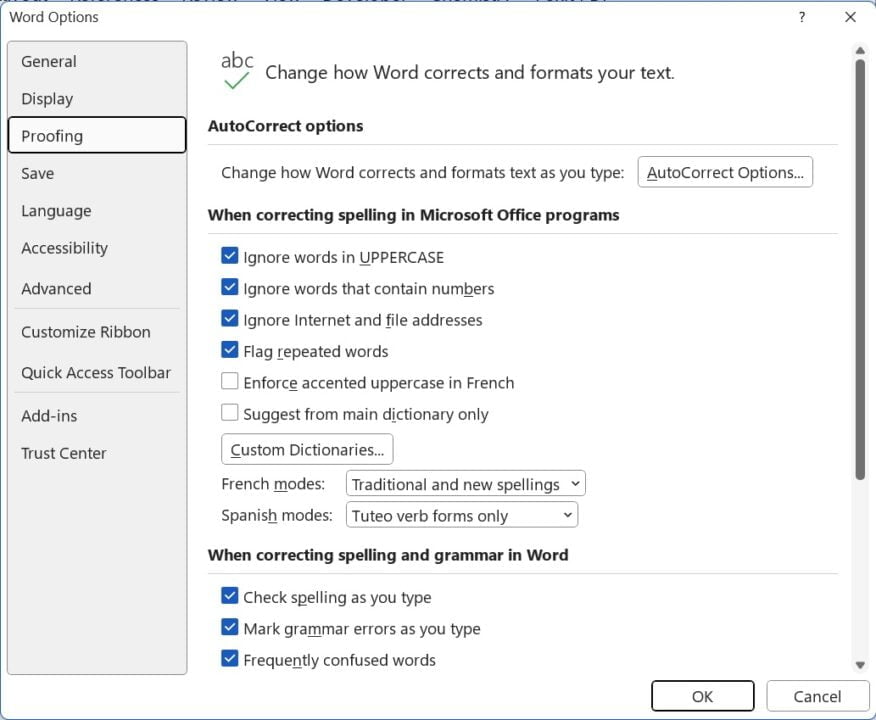The image size is (876, 720).
Task: Select the Display category in the sidebar
Action: [x=47, y=98]
